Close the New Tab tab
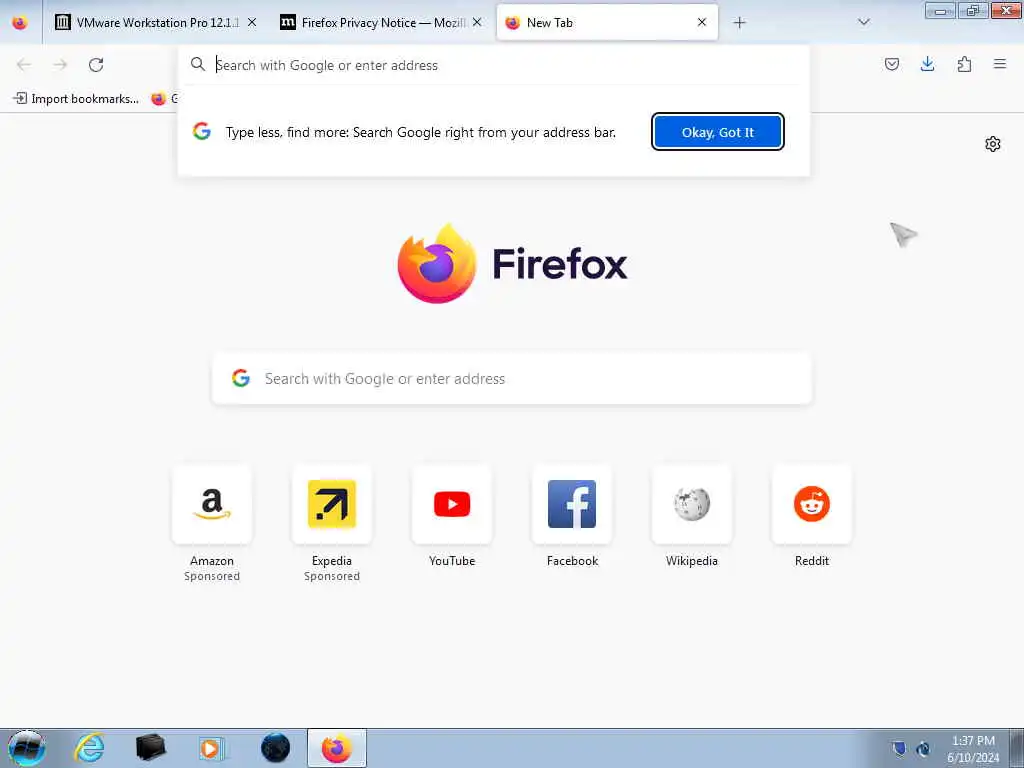Image resolution: width=1024 pixels, height=768 pixels. tap(702, 22)
